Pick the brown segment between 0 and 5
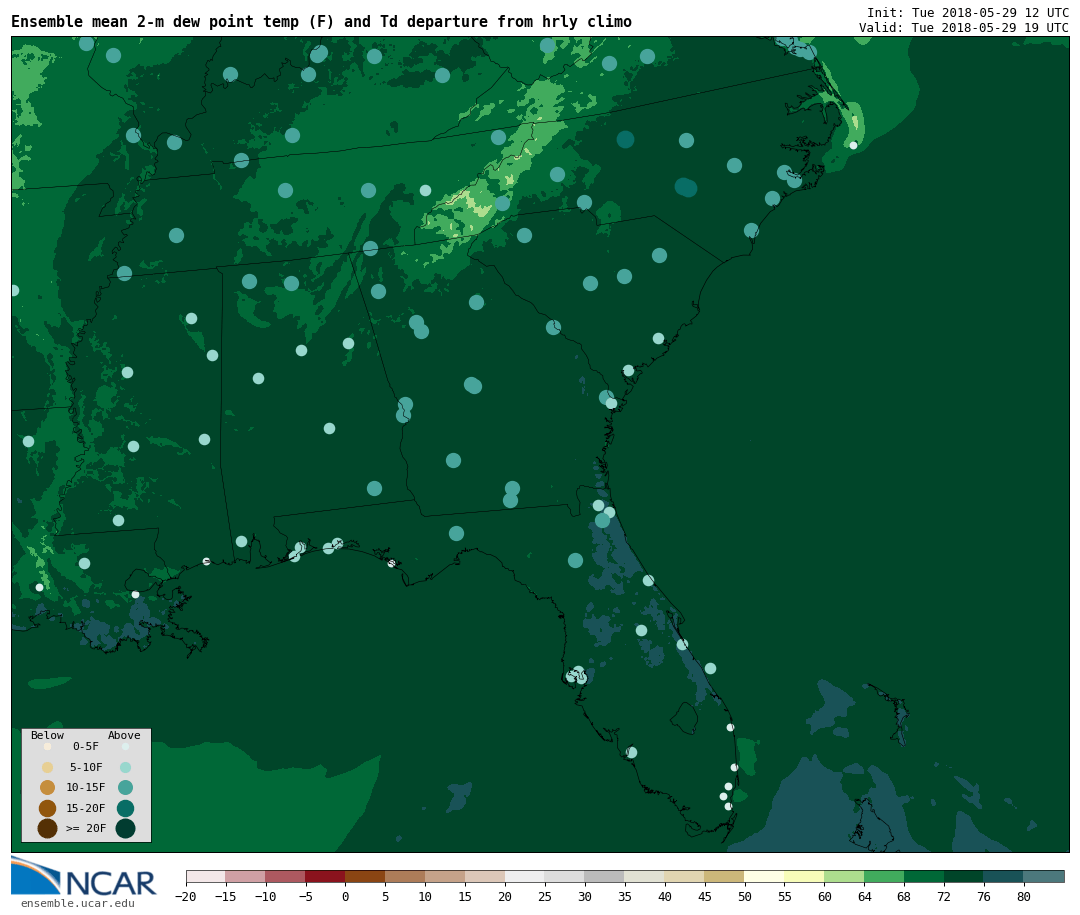Screen dimensions: 1080x915 (366, 876)
